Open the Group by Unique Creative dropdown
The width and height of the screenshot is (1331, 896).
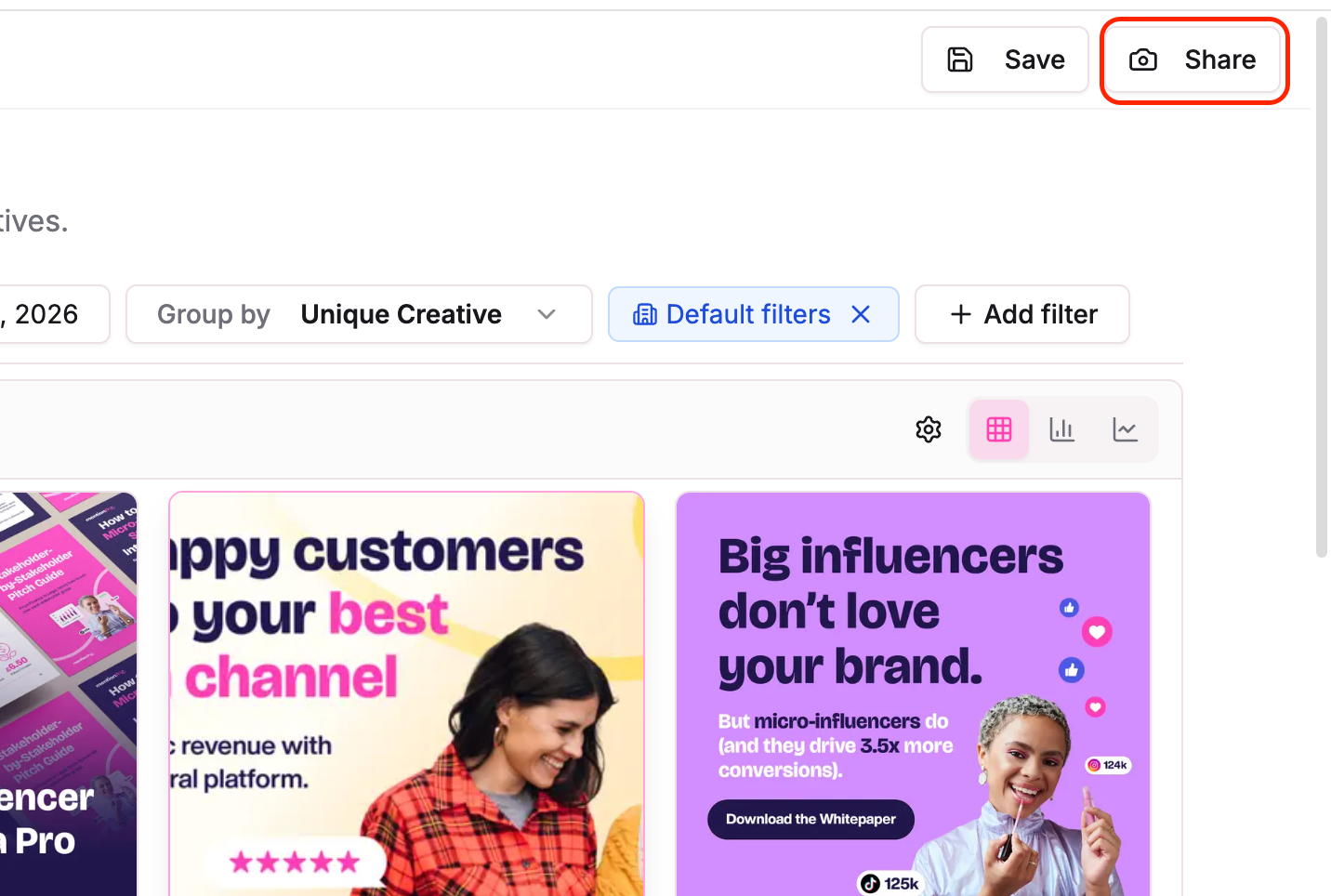pos(401,314)
